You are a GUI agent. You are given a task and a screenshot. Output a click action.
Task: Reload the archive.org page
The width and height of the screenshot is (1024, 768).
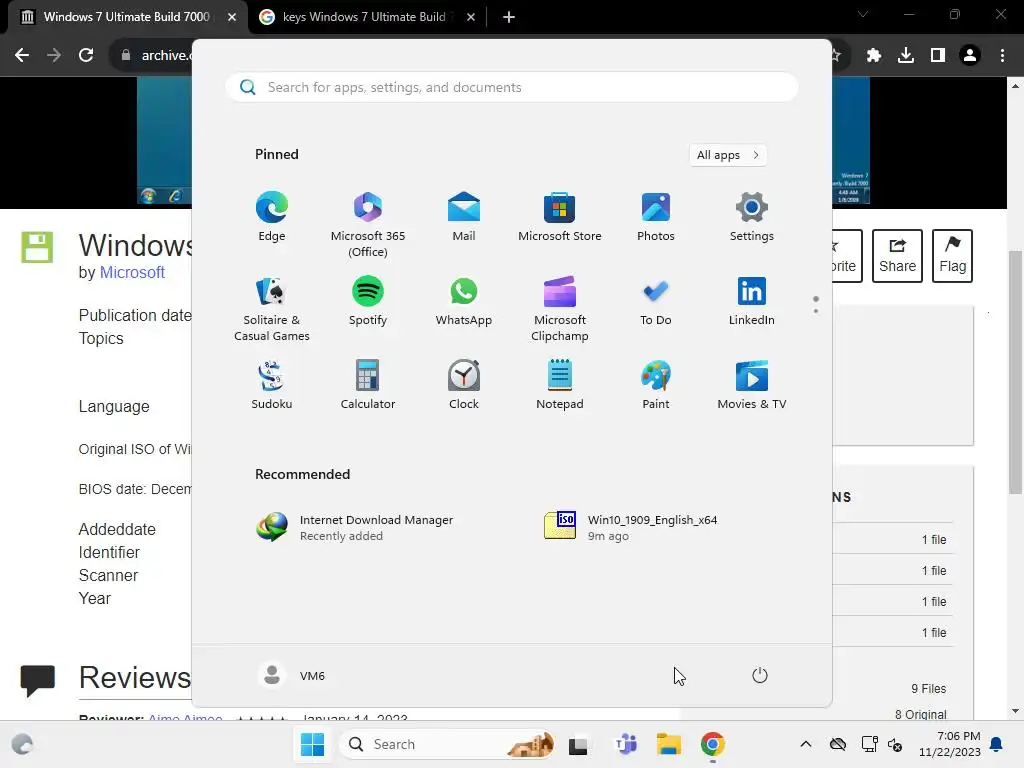coord(86,55)
